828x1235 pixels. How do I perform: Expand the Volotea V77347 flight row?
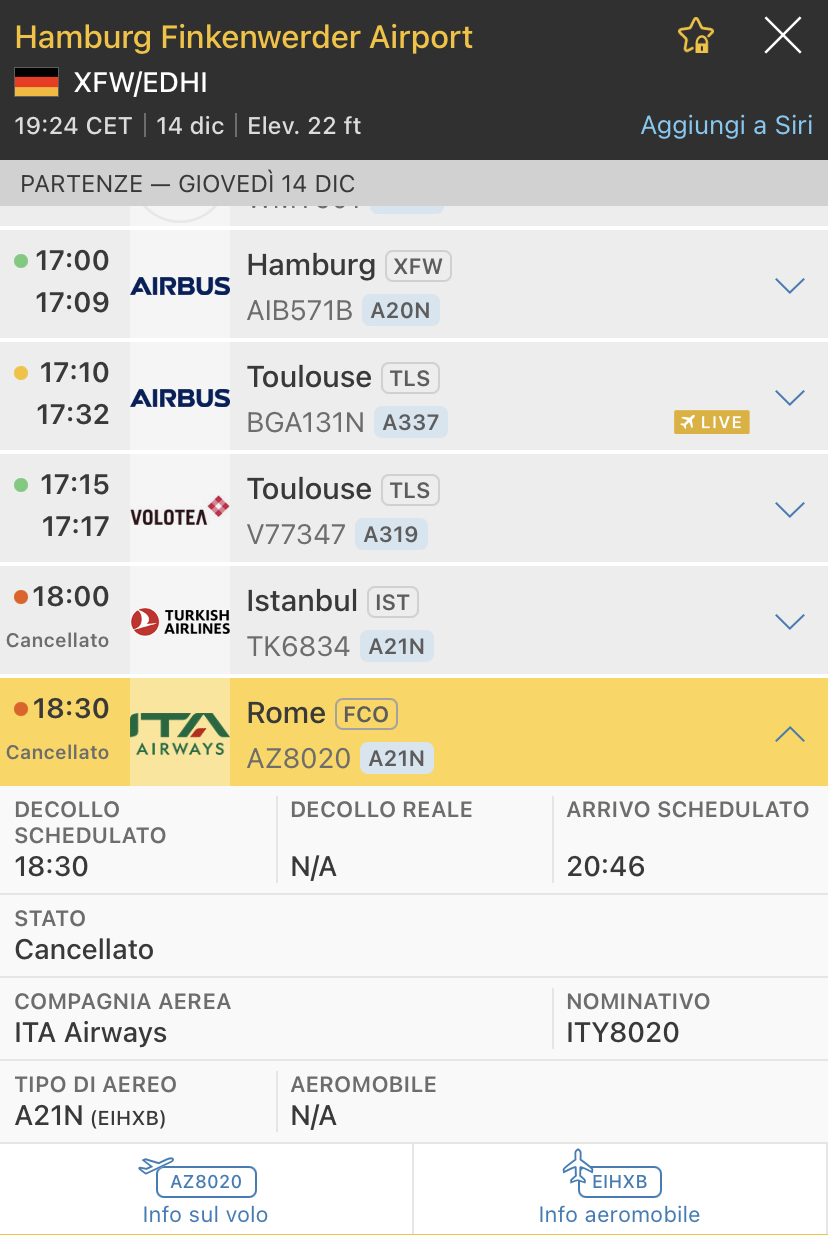click(790, 510)
